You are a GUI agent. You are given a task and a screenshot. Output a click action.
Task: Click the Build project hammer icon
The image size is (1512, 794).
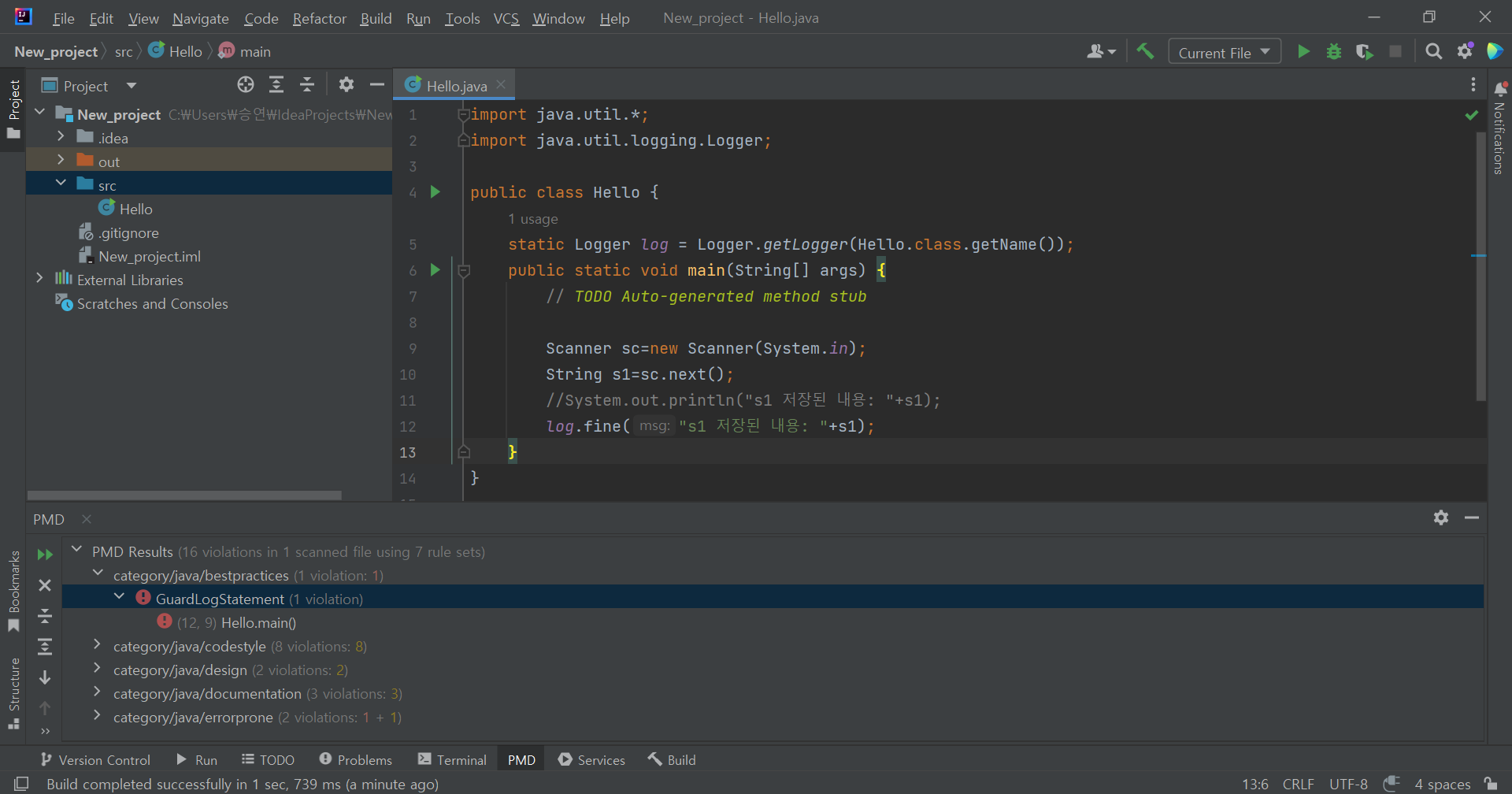pos(1145,52)
